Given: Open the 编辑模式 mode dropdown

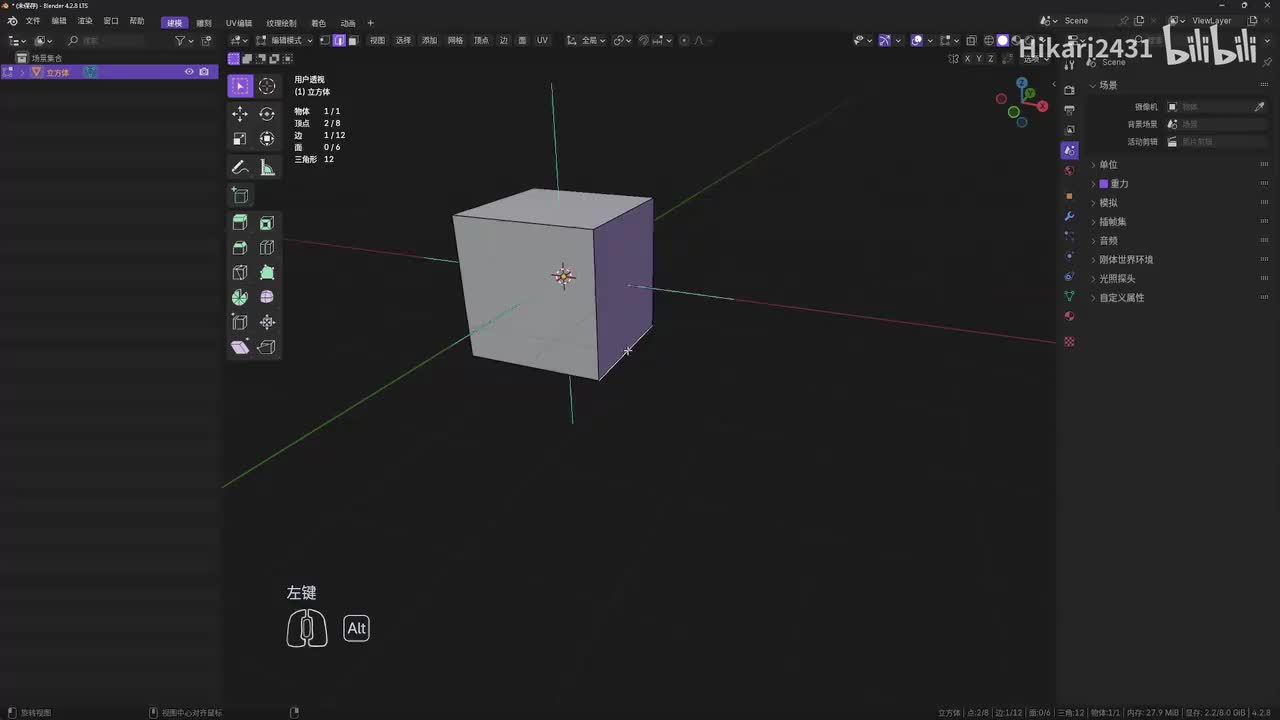Looking at the screenshot, I should click(x=285, y=40).
